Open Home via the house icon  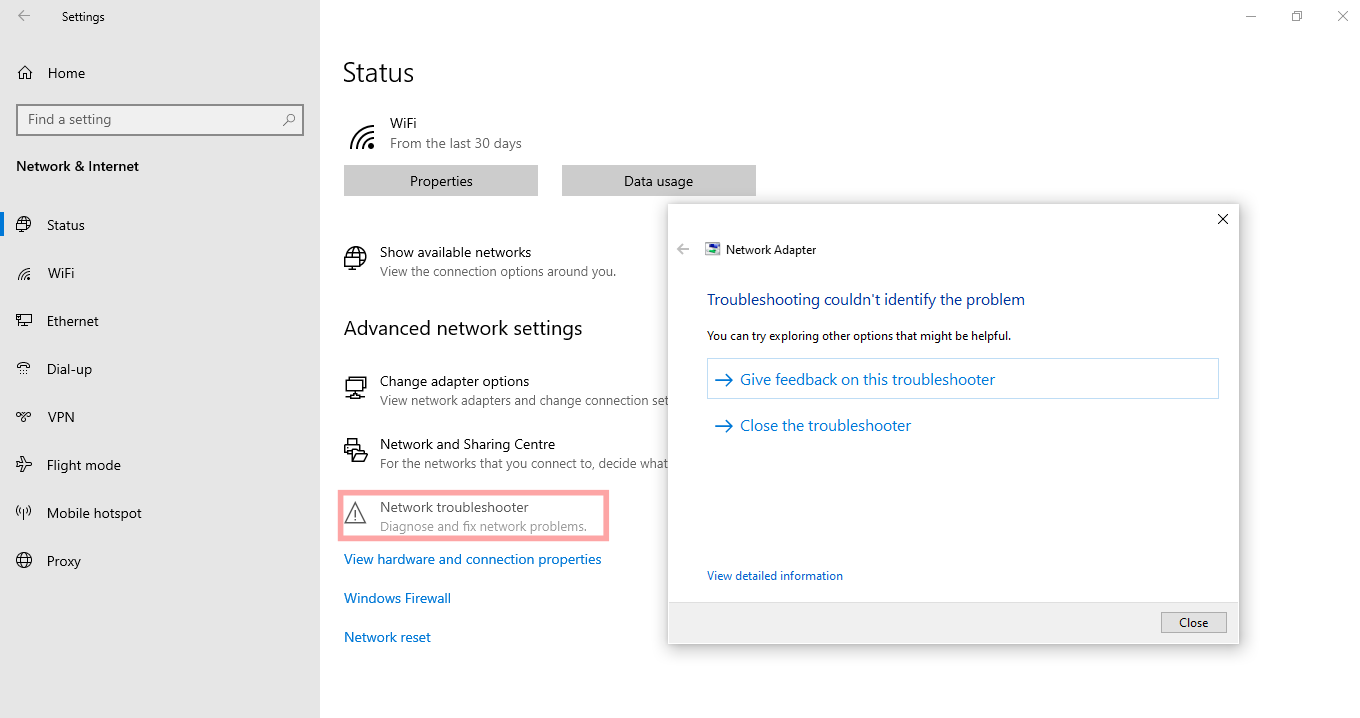click(x=25, y=73)
